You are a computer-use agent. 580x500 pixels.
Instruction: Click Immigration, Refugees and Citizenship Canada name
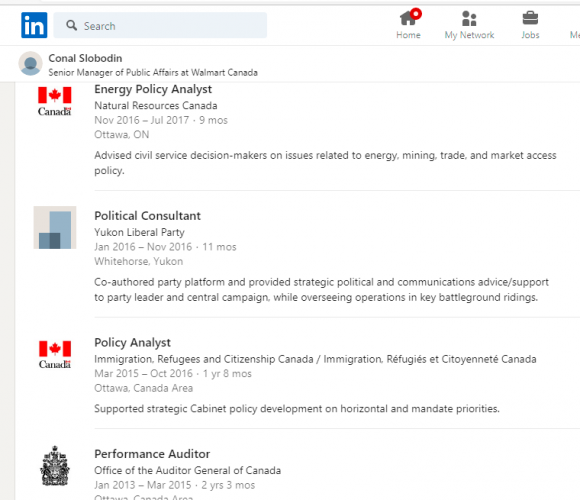315,359
